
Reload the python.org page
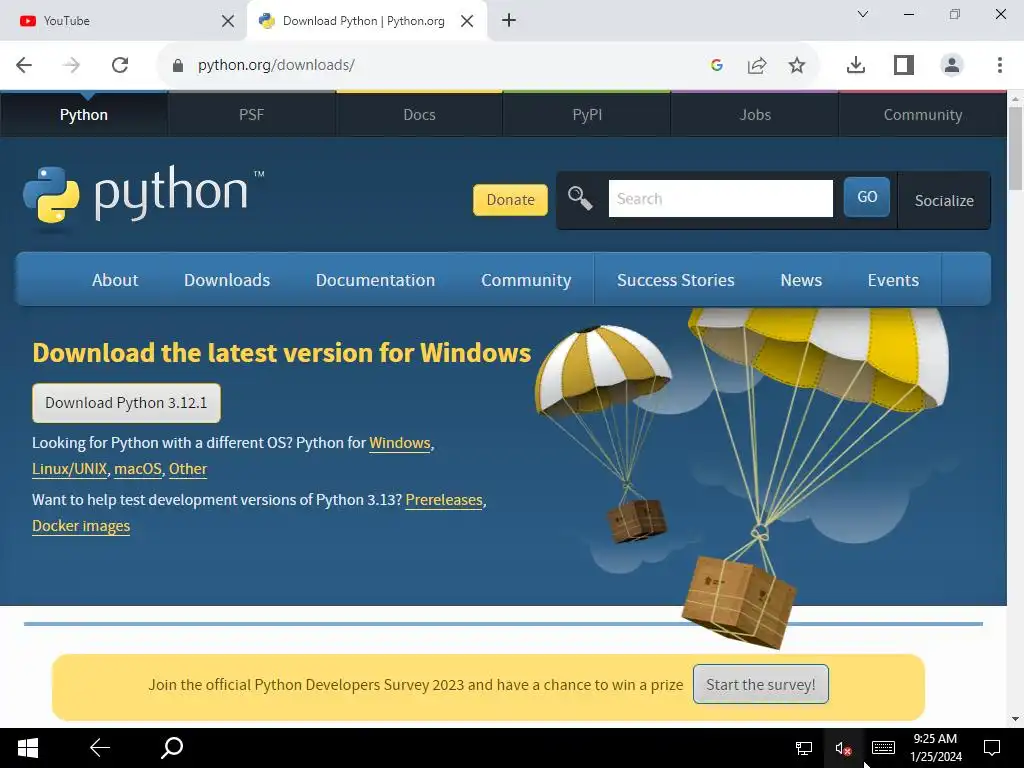120,65
